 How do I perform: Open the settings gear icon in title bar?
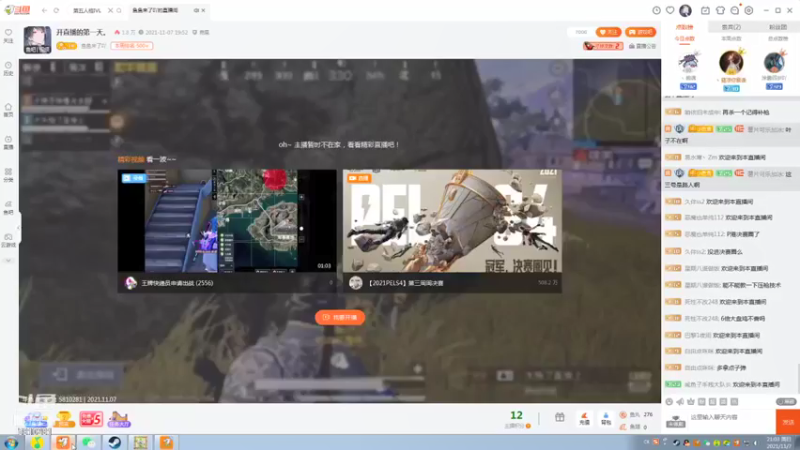[x=749, y=10]
